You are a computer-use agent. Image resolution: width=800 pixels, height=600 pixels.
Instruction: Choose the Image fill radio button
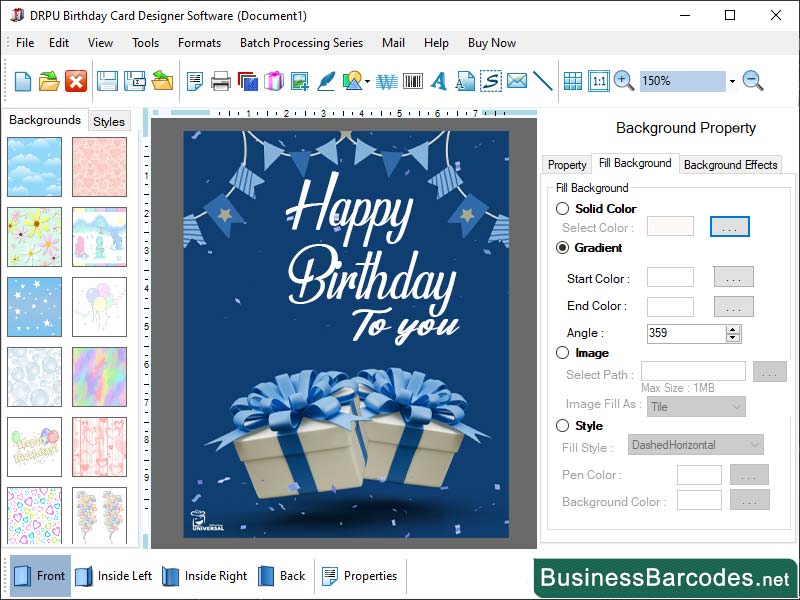click(562, 353)
